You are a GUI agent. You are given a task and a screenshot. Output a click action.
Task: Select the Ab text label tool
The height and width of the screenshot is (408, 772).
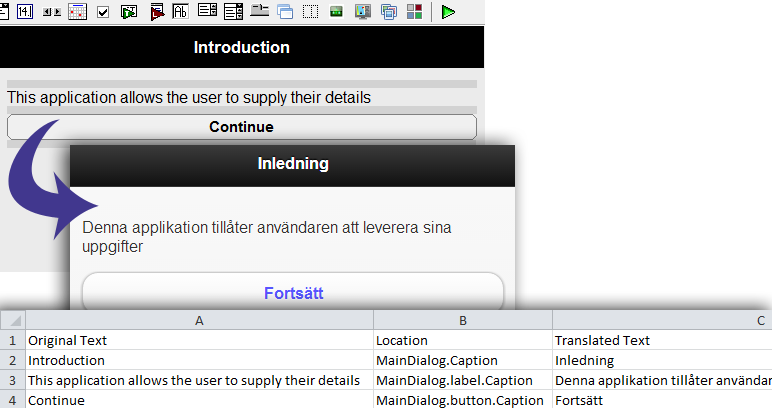coord(180,11)
